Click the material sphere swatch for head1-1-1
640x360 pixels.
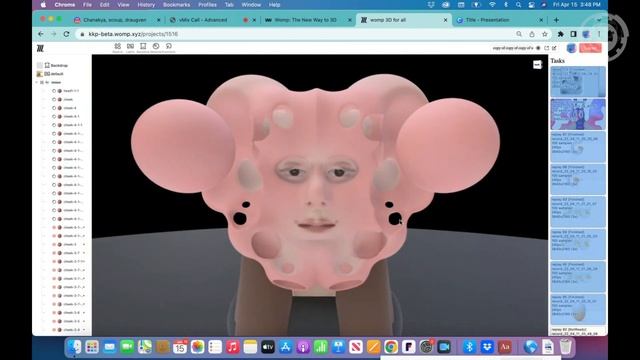tap(60, 91)
